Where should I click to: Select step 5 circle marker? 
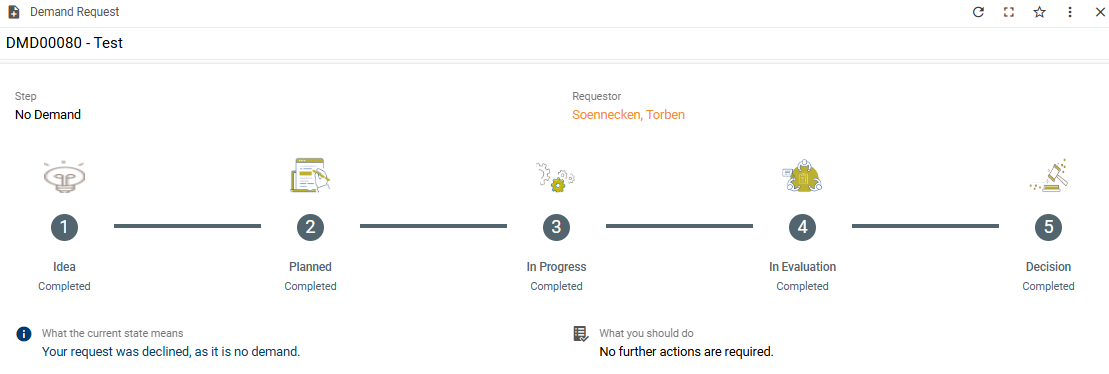coord(1048,227)
